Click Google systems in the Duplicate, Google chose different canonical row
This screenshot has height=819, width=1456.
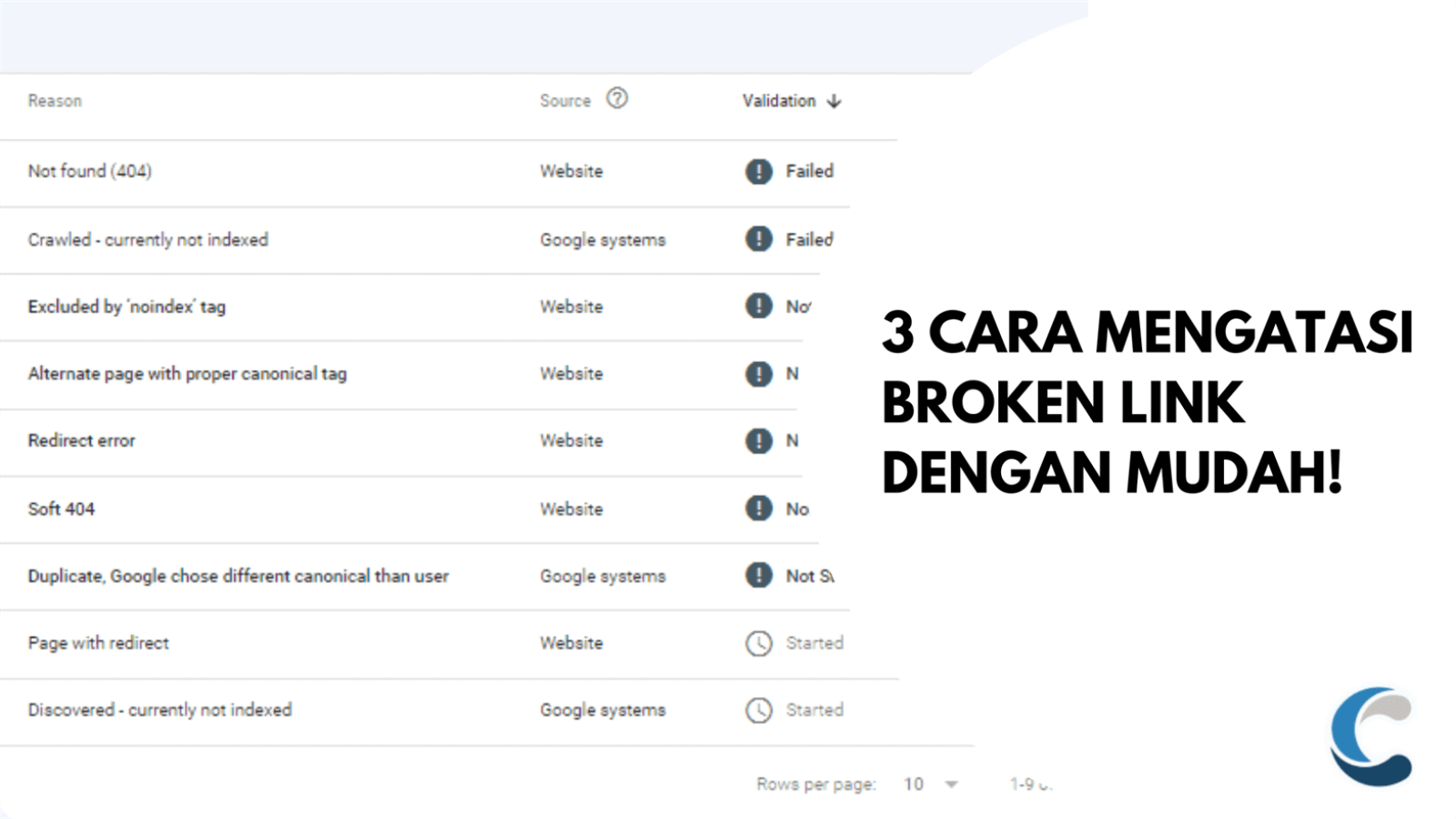pos(602,577)
